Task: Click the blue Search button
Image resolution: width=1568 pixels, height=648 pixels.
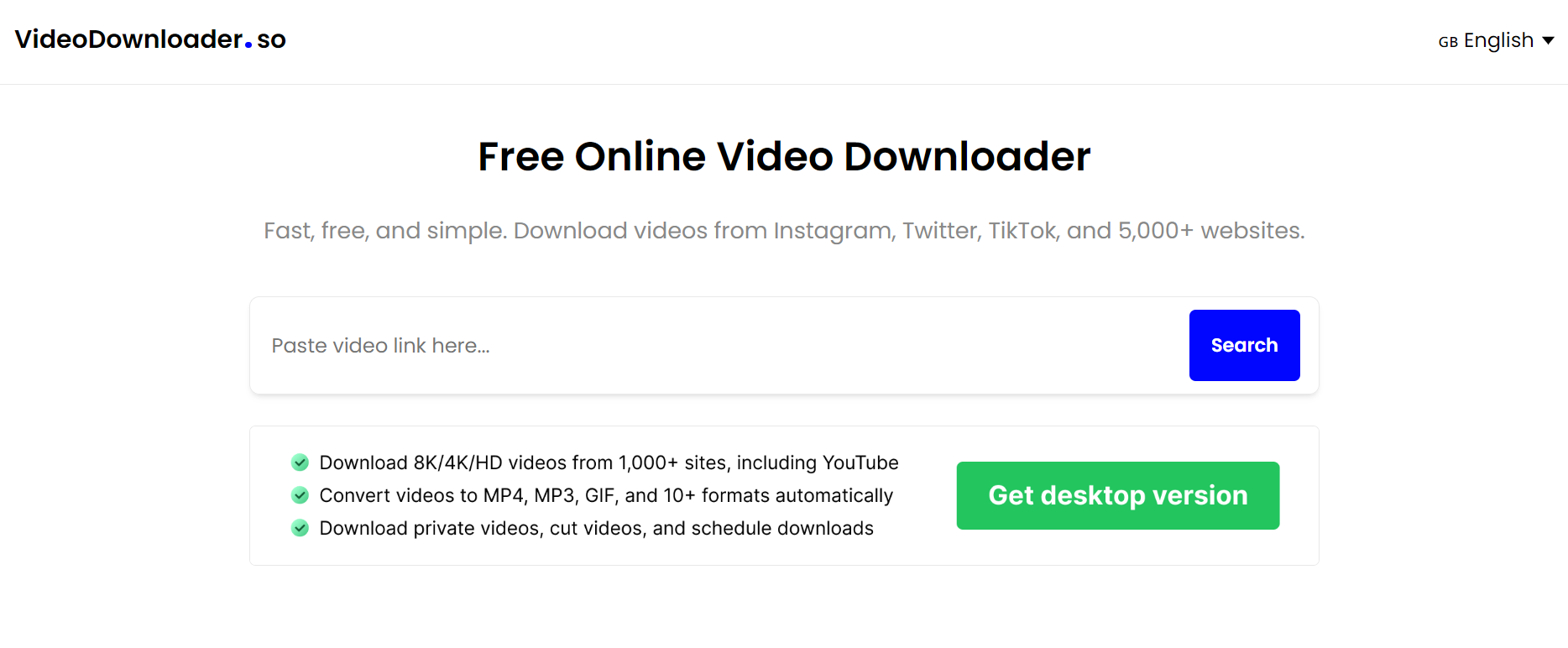Action: coord(1244,345)
